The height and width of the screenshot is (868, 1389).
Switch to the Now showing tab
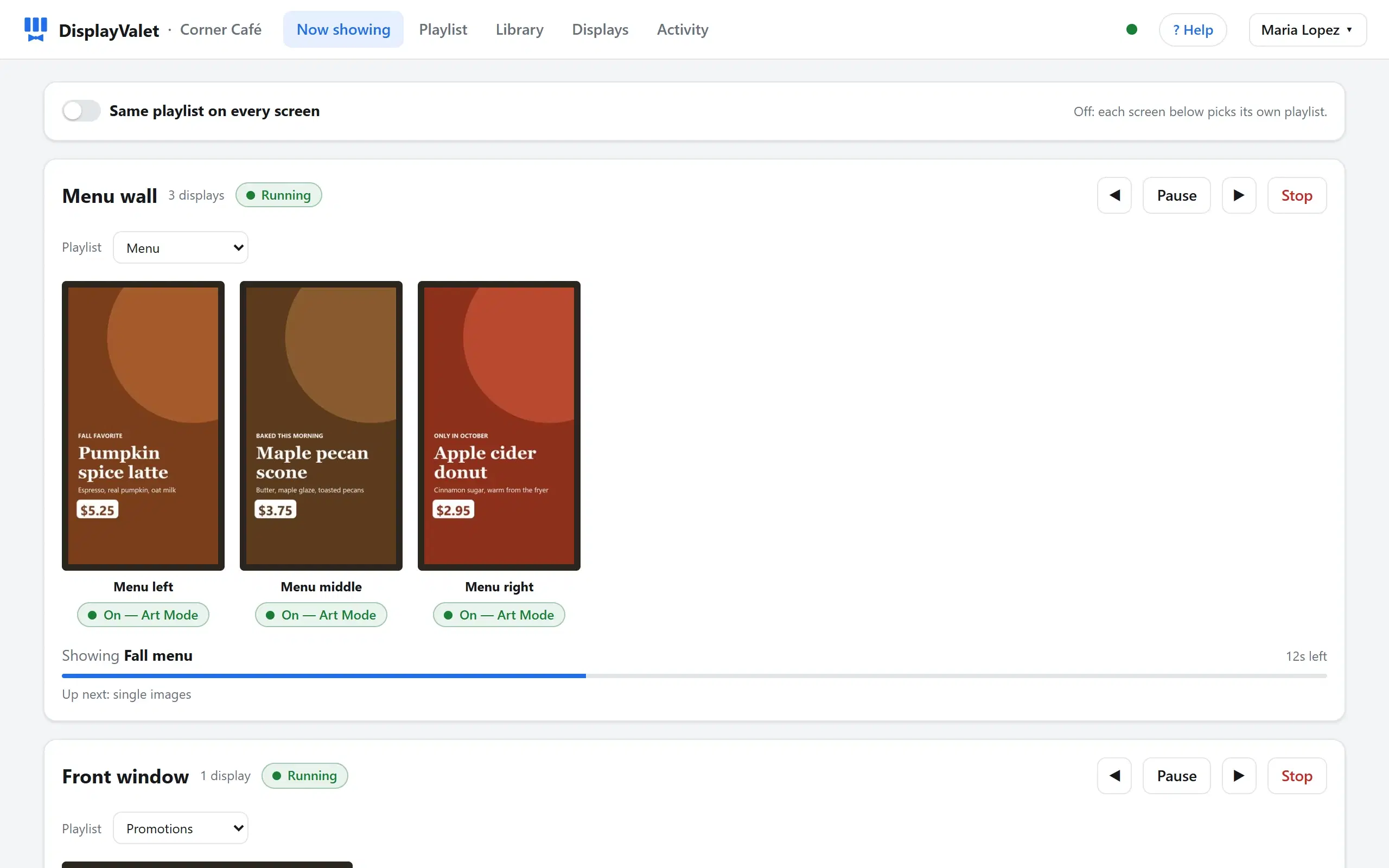tap(343, 29)
